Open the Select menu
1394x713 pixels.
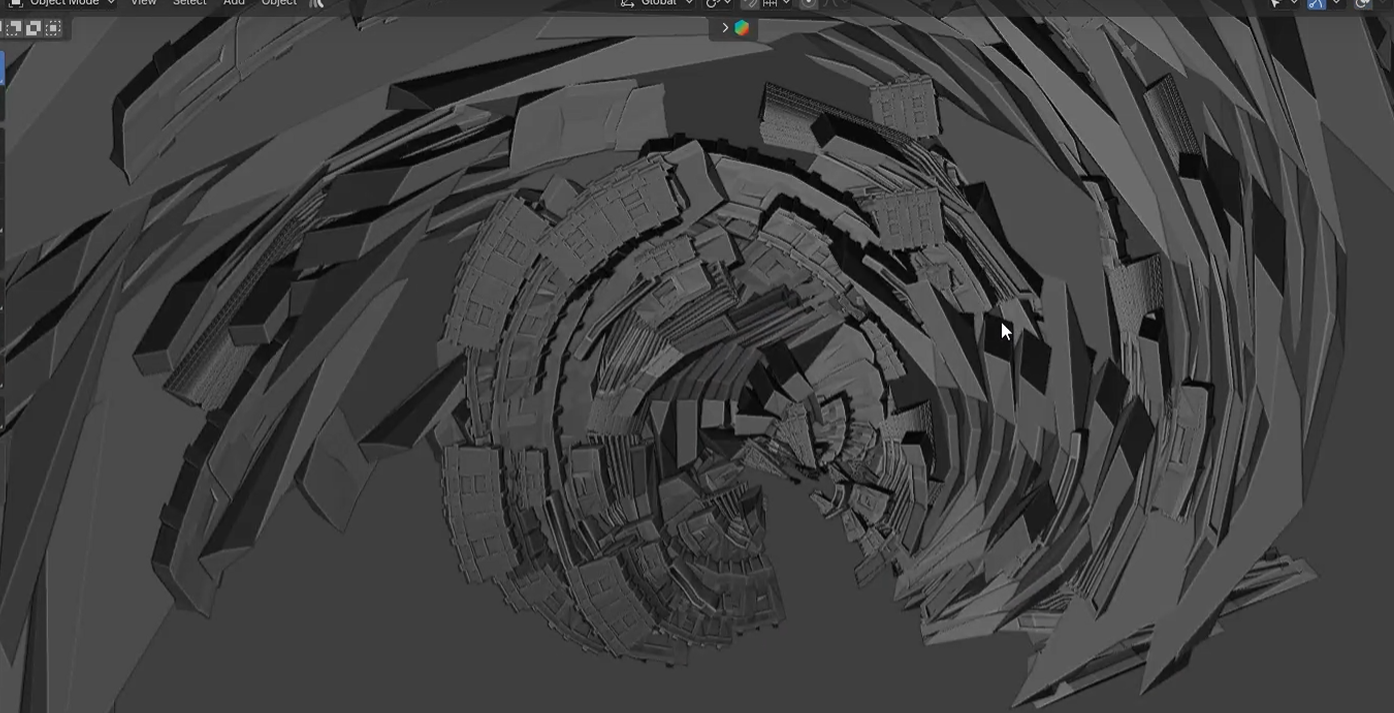click(x=189, y=3)
